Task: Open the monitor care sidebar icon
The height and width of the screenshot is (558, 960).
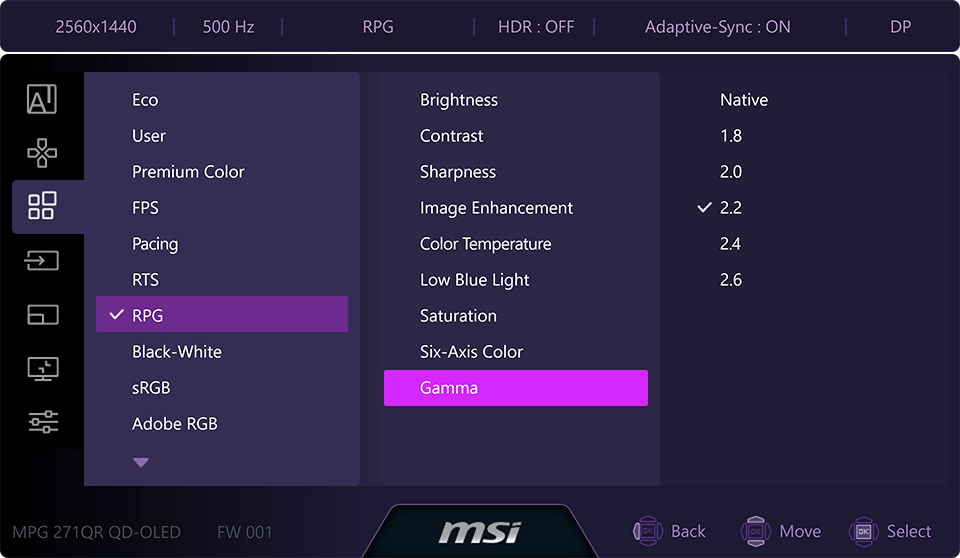Action: click(x=42, y=368)
